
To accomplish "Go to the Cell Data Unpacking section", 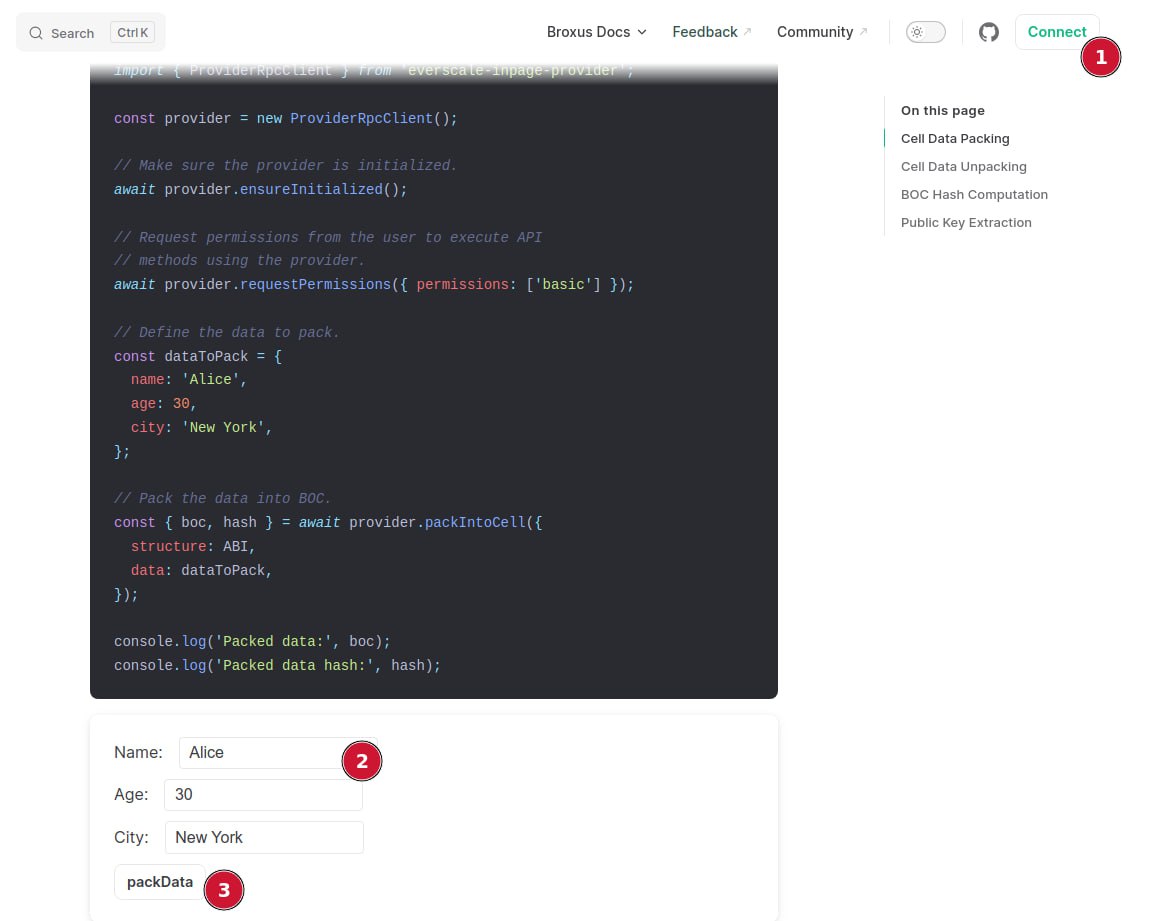I will (963, 167).
